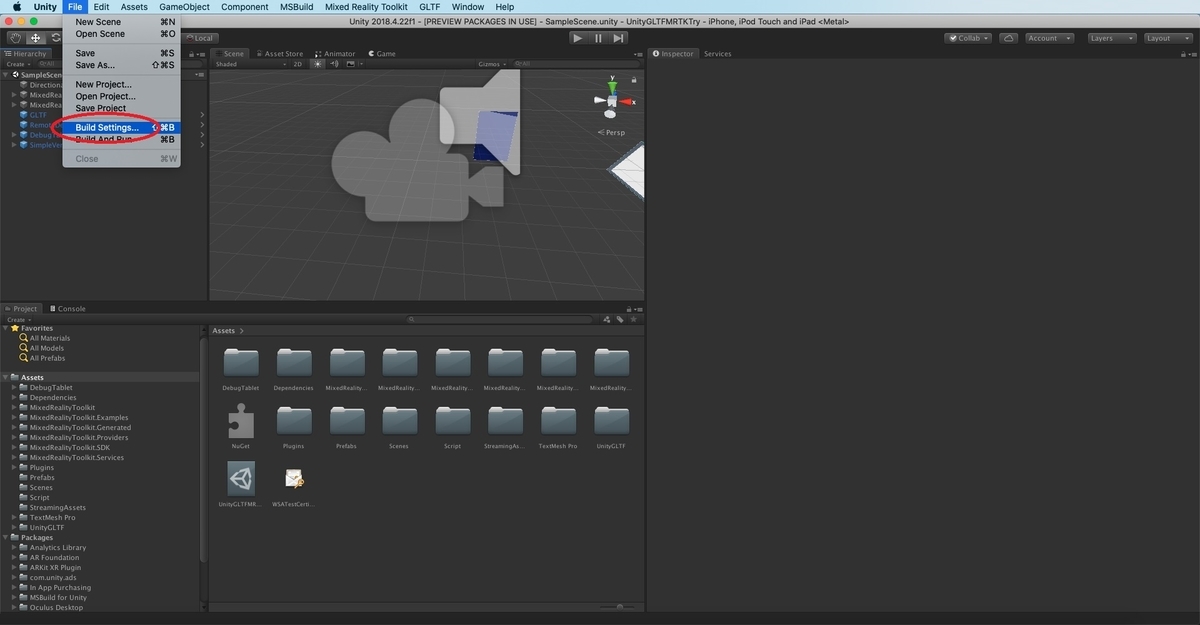Select the Move tool in the toolbar
This screenshot has height=625, width=1200.
click(x=35, y=38)
